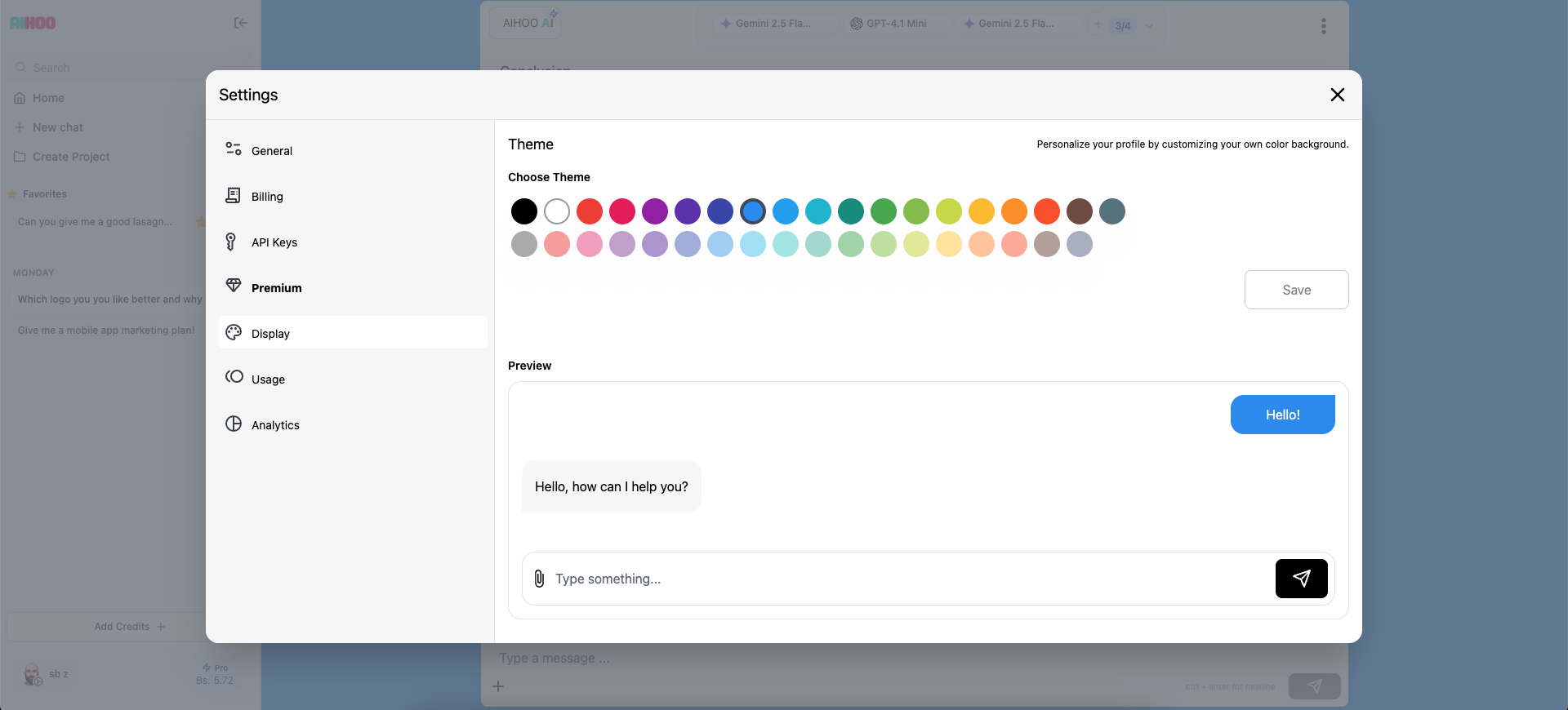Click the API Keys key icon
Screen dimensions: 1568x710
click(231, 242)
